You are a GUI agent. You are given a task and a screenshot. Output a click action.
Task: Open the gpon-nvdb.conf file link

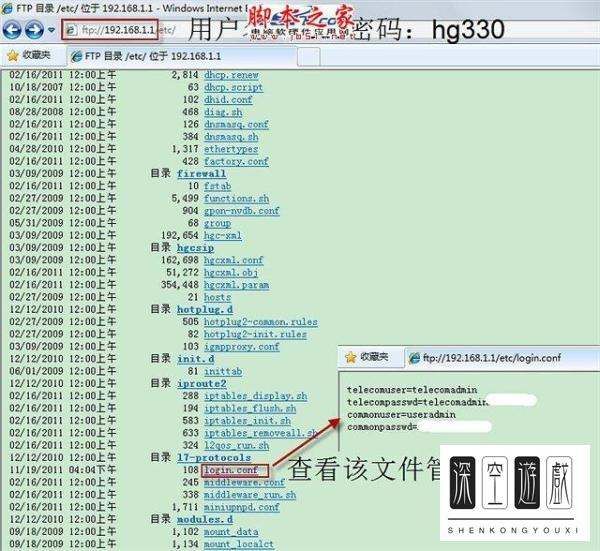(242, 211)
